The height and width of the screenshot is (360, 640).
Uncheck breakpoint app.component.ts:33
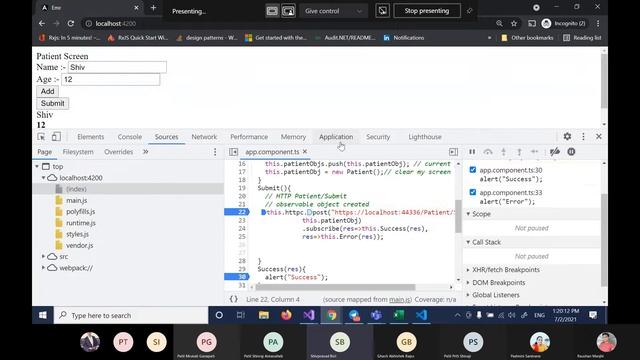(473, 192)
